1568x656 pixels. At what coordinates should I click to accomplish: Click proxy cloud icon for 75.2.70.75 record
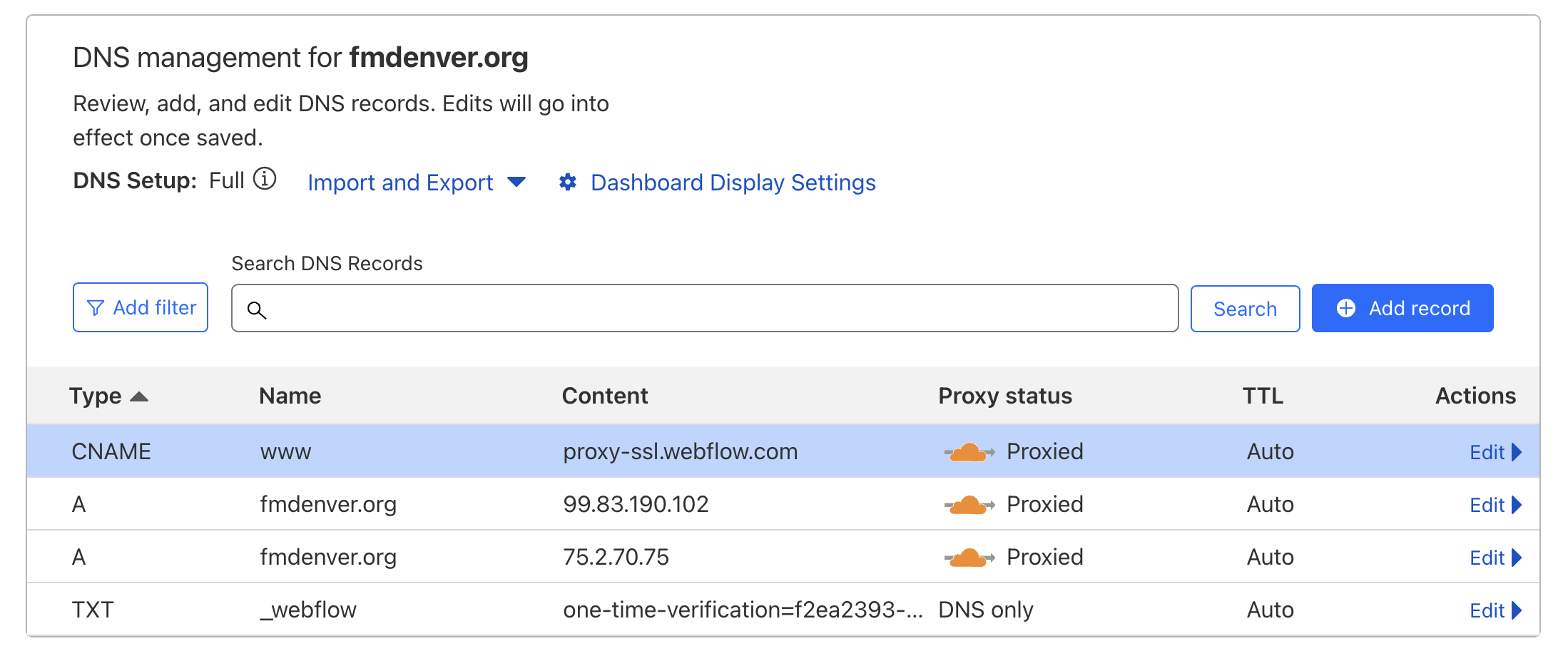pyautogui.click(x=969, y=558)
